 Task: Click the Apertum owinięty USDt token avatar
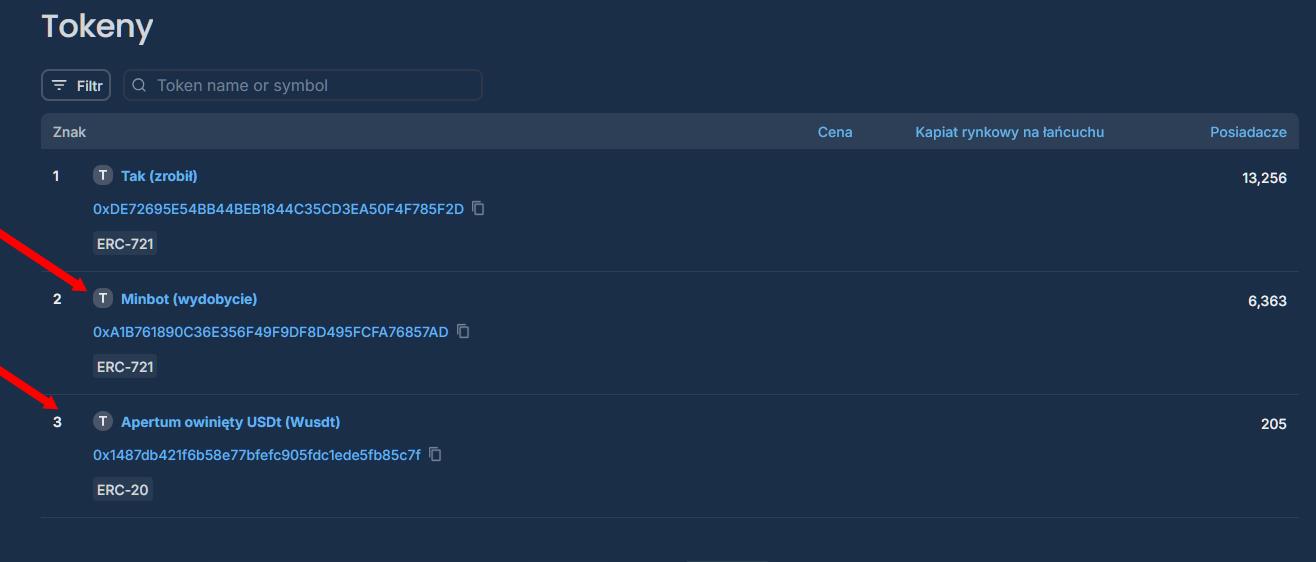click(x=103, y=422)
